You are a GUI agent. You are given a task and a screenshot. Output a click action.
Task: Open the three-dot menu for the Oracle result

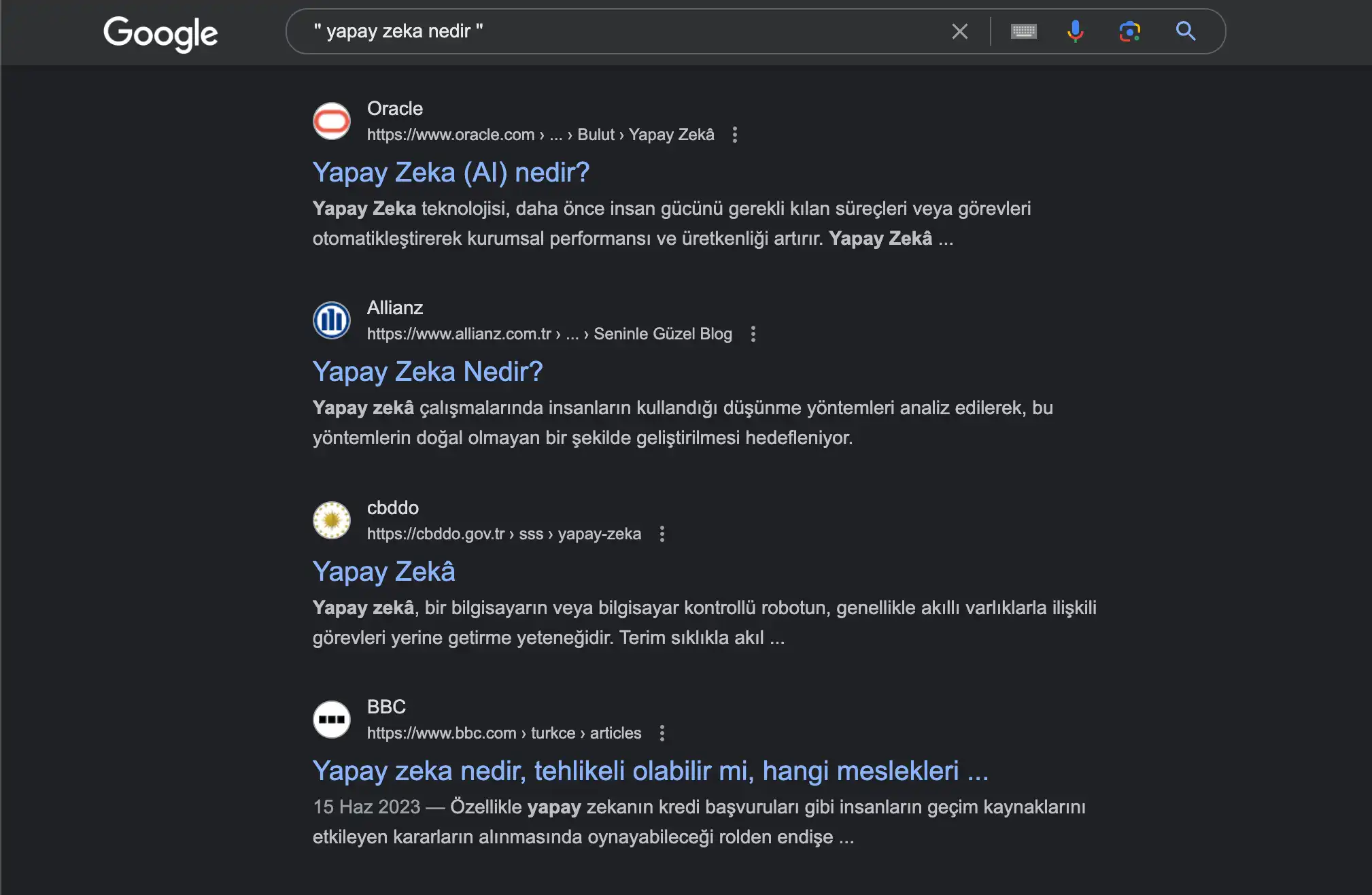click(735, 135)
